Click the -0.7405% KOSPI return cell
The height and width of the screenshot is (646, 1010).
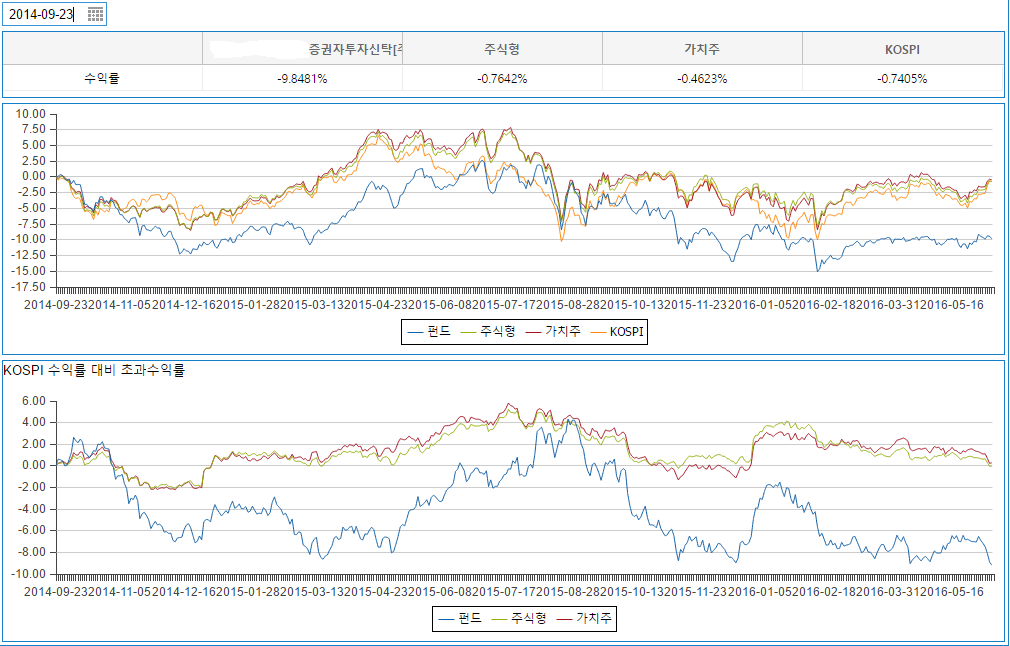click(902, 78)
